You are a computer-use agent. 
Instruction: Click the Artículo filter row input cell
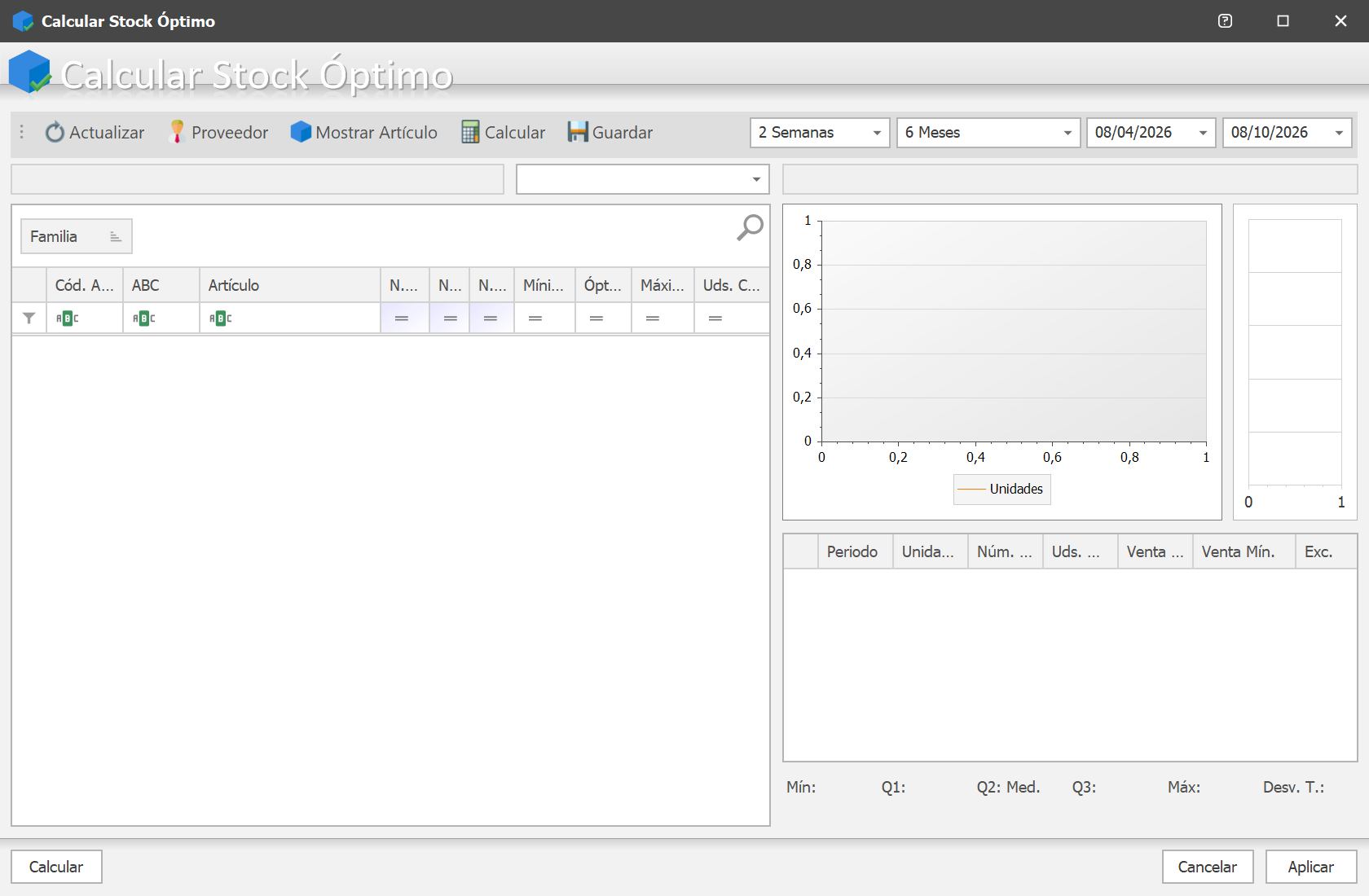(290, 318)
